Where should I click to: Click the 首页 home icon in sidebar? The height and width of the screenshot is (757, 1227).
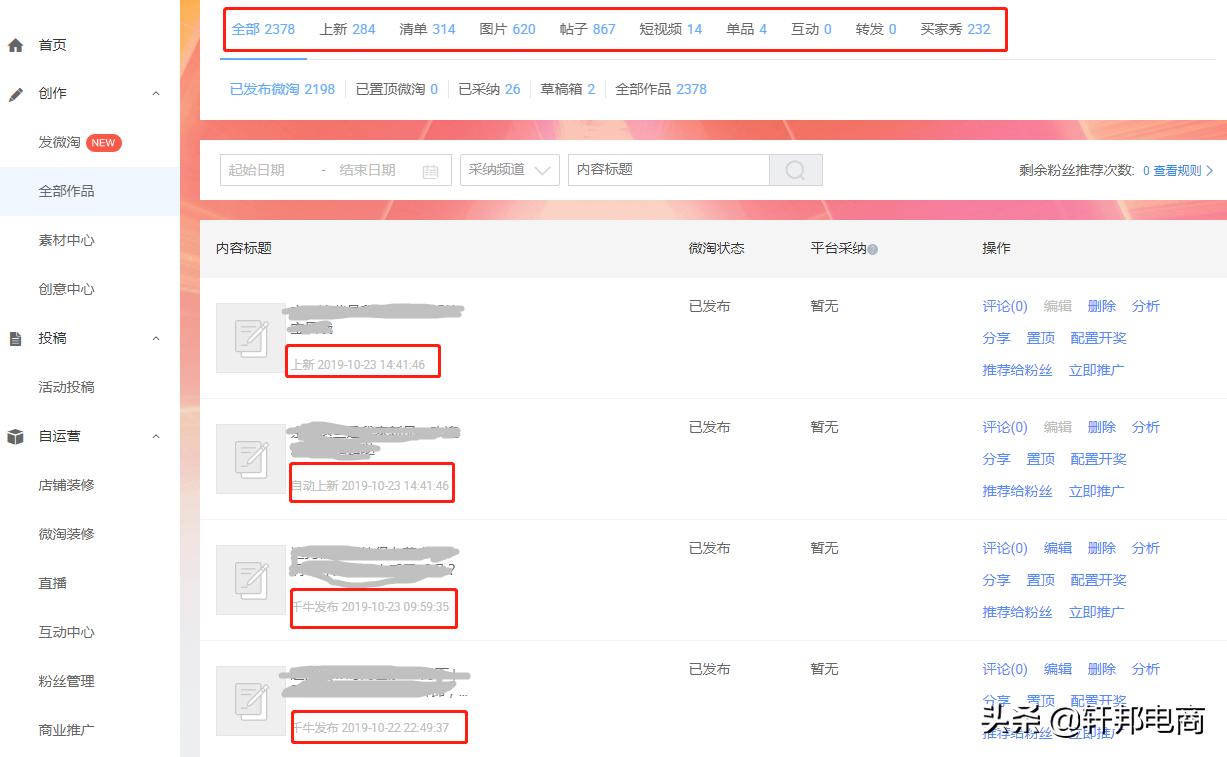14,44
